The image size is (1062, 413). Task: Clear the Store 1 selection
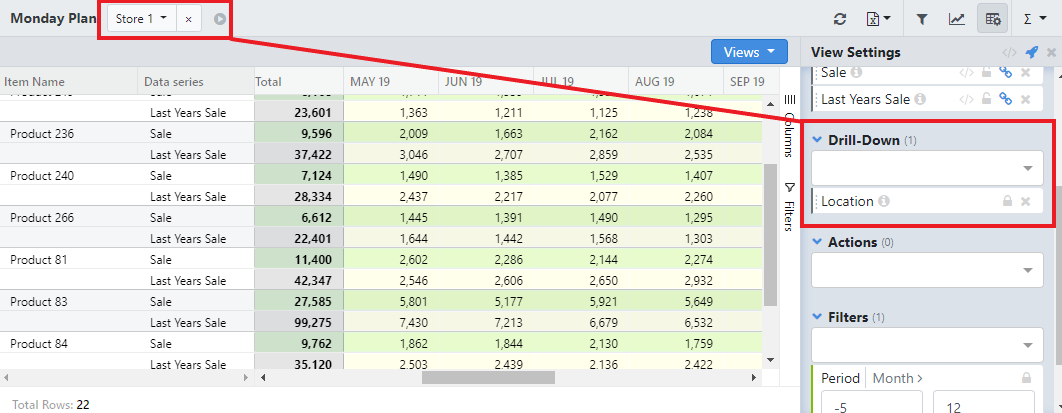coord(188,19)
